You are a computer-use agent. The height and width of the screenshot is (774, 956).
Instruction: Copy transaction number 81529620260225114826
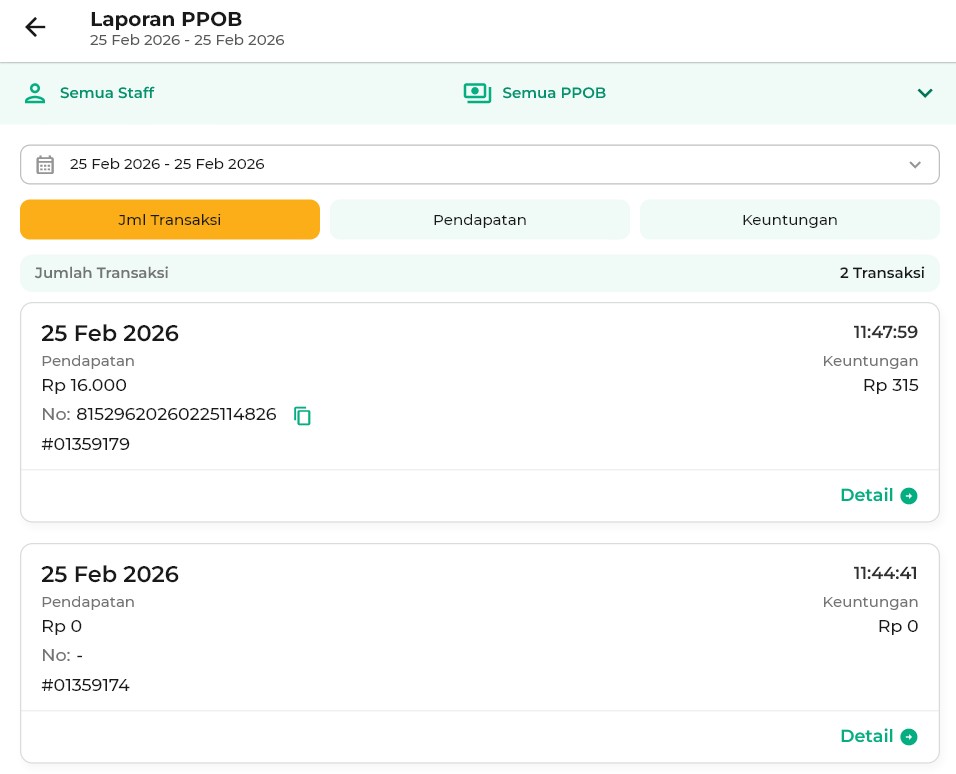pos(303,416)
